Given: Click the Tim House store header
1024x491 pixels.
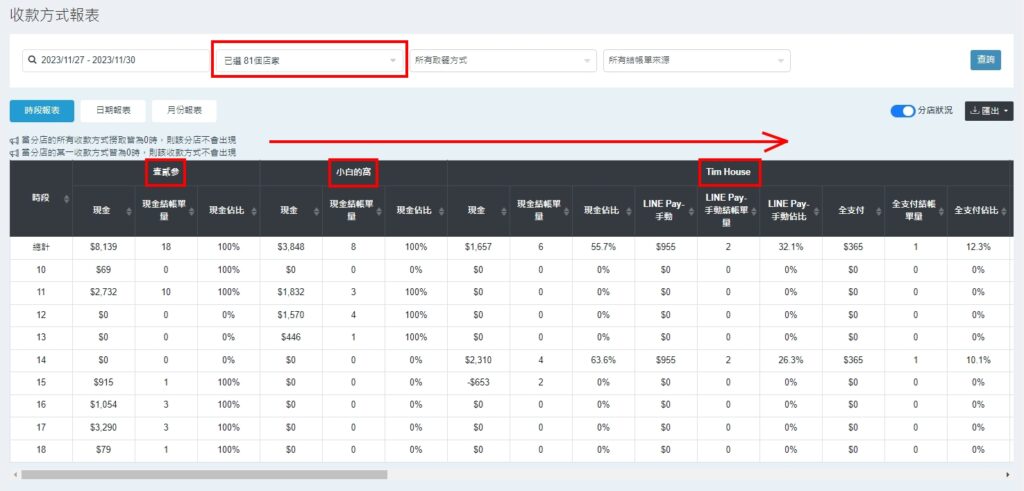Looking at the screenshot, I should point(727,172).
